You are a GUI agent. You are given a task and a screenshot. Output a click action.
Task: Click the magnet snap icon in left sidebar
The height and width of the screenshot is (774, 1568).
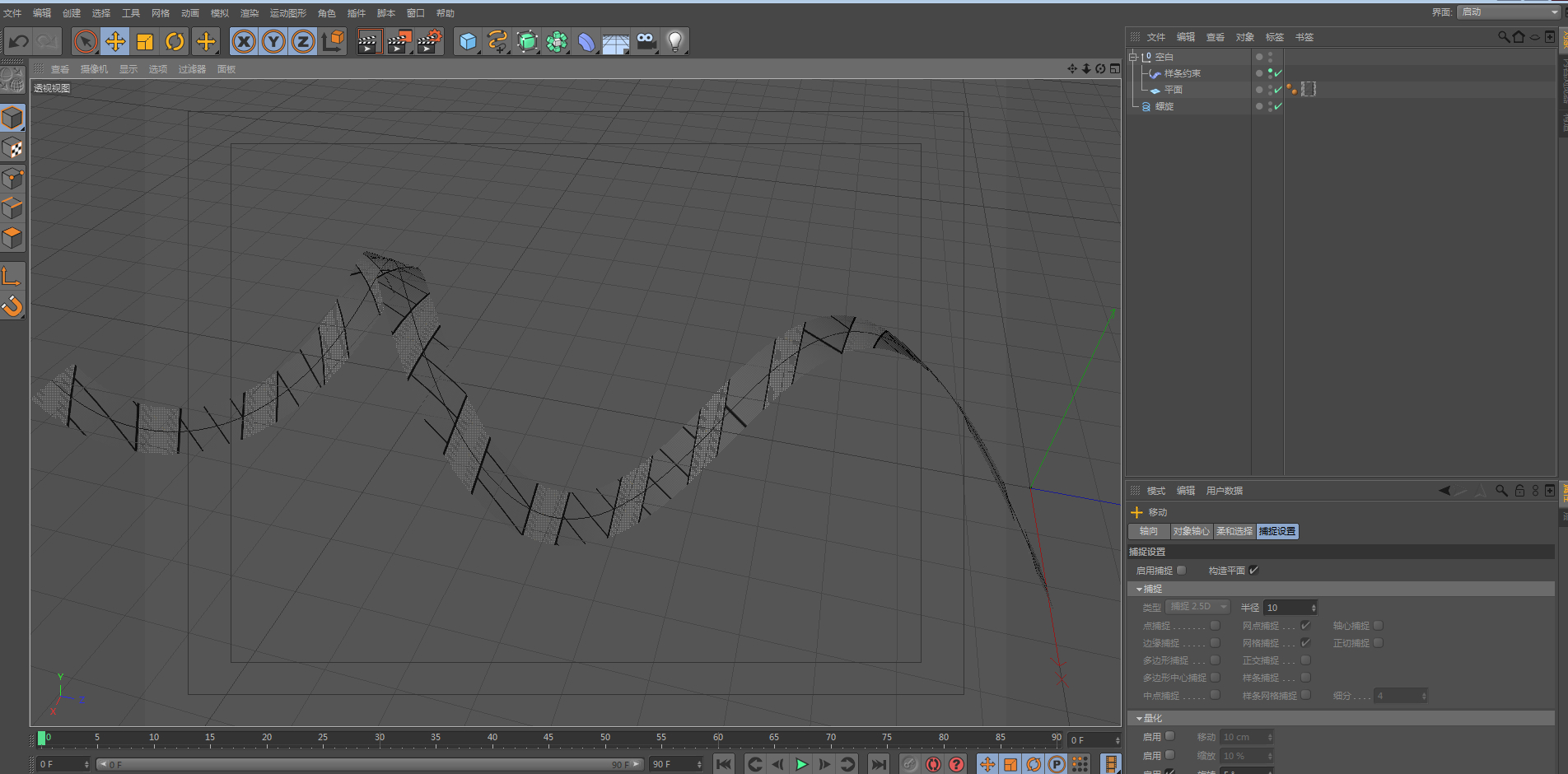[x=12, y=306]
